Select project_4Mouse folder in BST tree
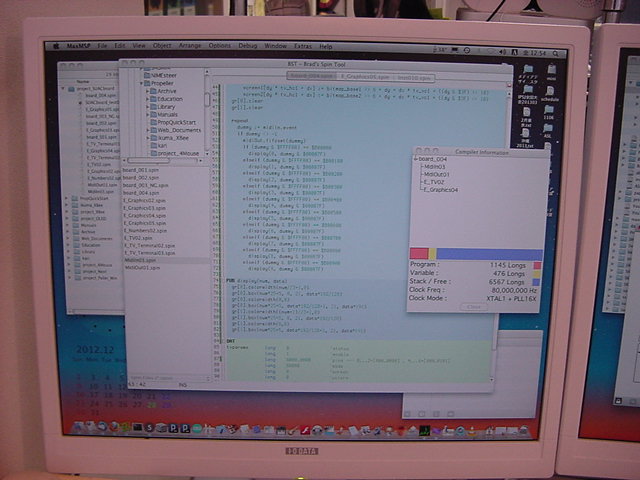The width and height of the screenshot is (640, 480). pyautogui.click(x=175, y=153)
